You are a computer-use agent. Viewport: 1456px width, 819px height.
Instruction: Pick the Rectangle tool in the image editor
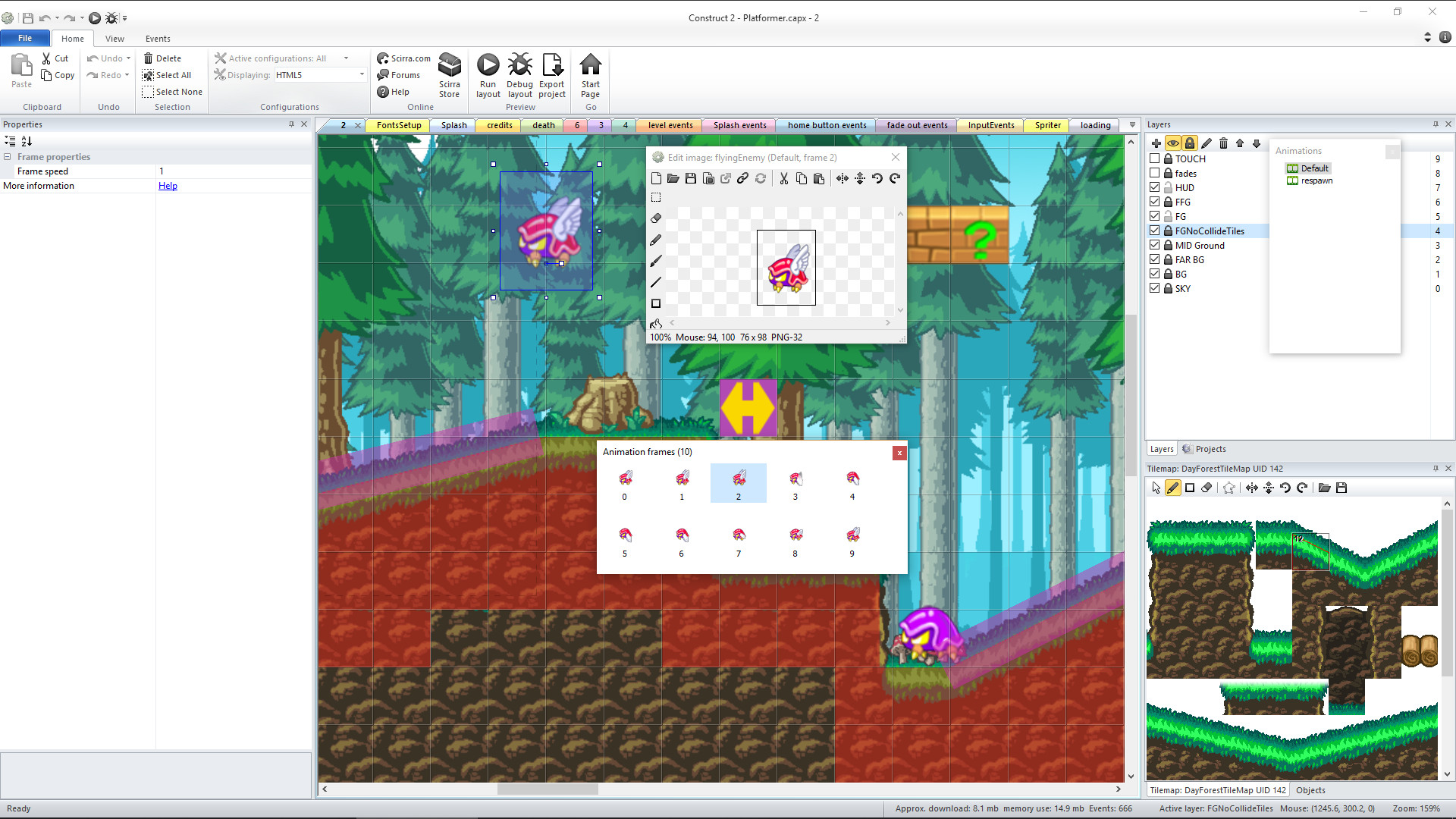656,303
